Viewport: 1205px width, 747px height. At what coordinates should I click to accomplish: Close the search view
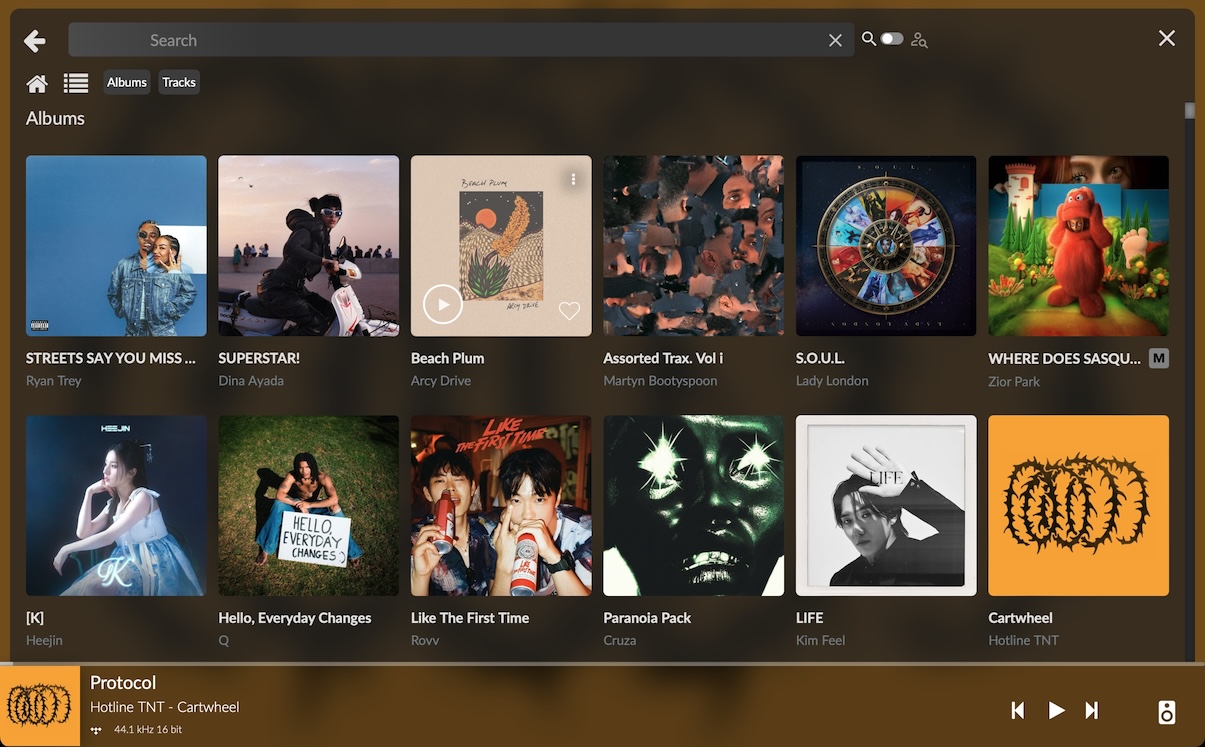point(1166,38)
